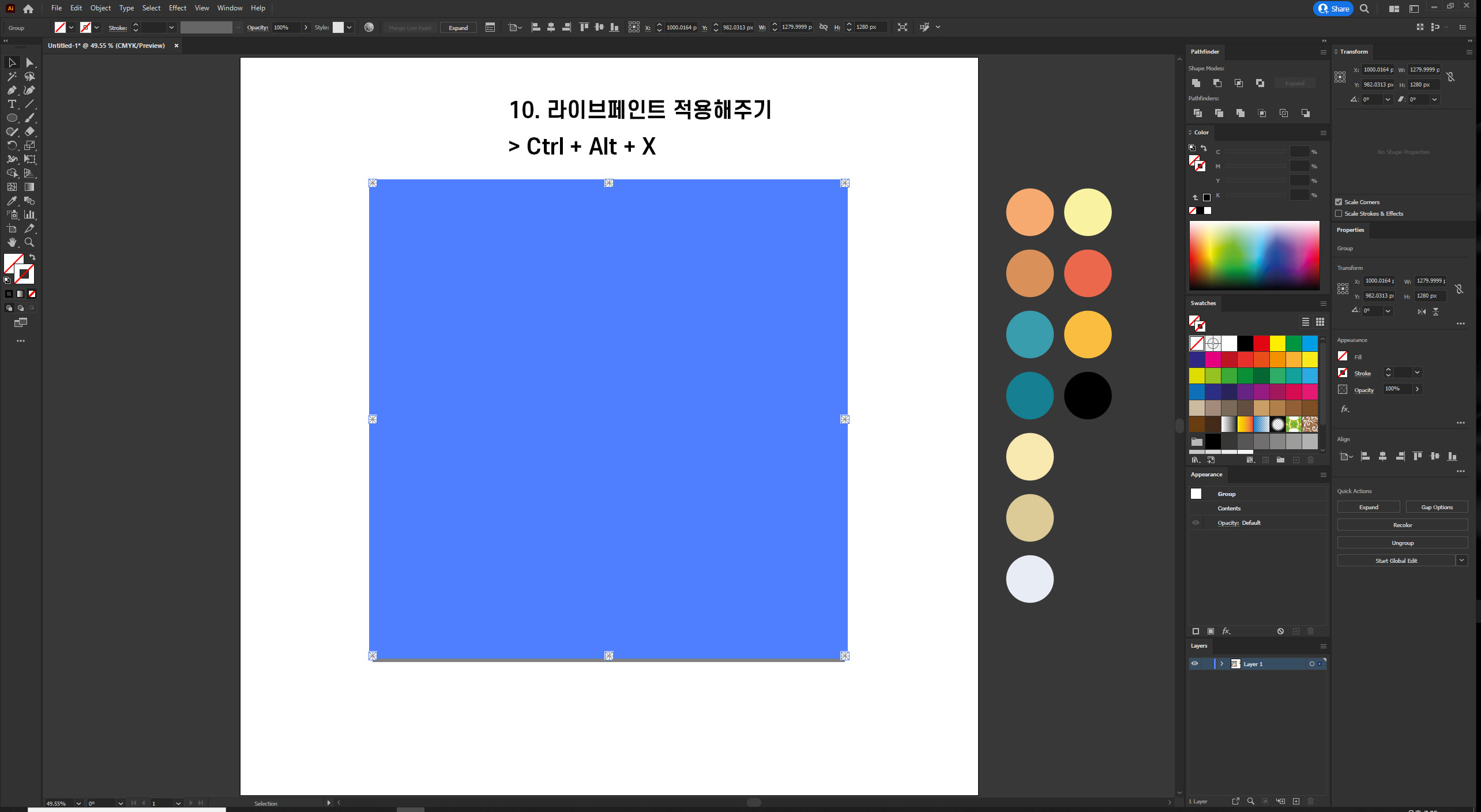Switch Swatches panel to list view
Viewport: 1481px width, 812px height.
pyautogui.click(x=1306, y=322)
